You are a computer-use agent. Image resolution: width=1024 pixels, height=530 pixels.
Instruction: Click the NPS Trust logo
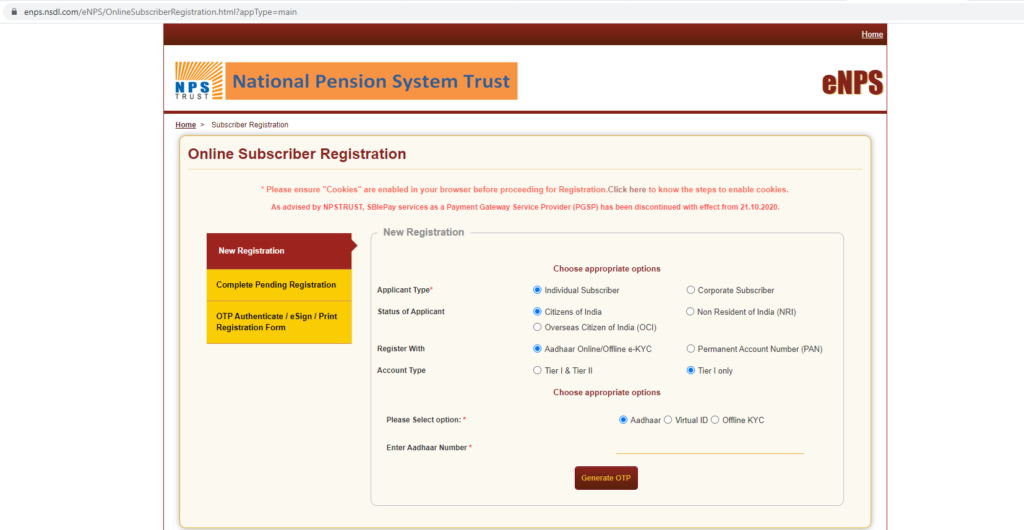(x=199, y=81)
